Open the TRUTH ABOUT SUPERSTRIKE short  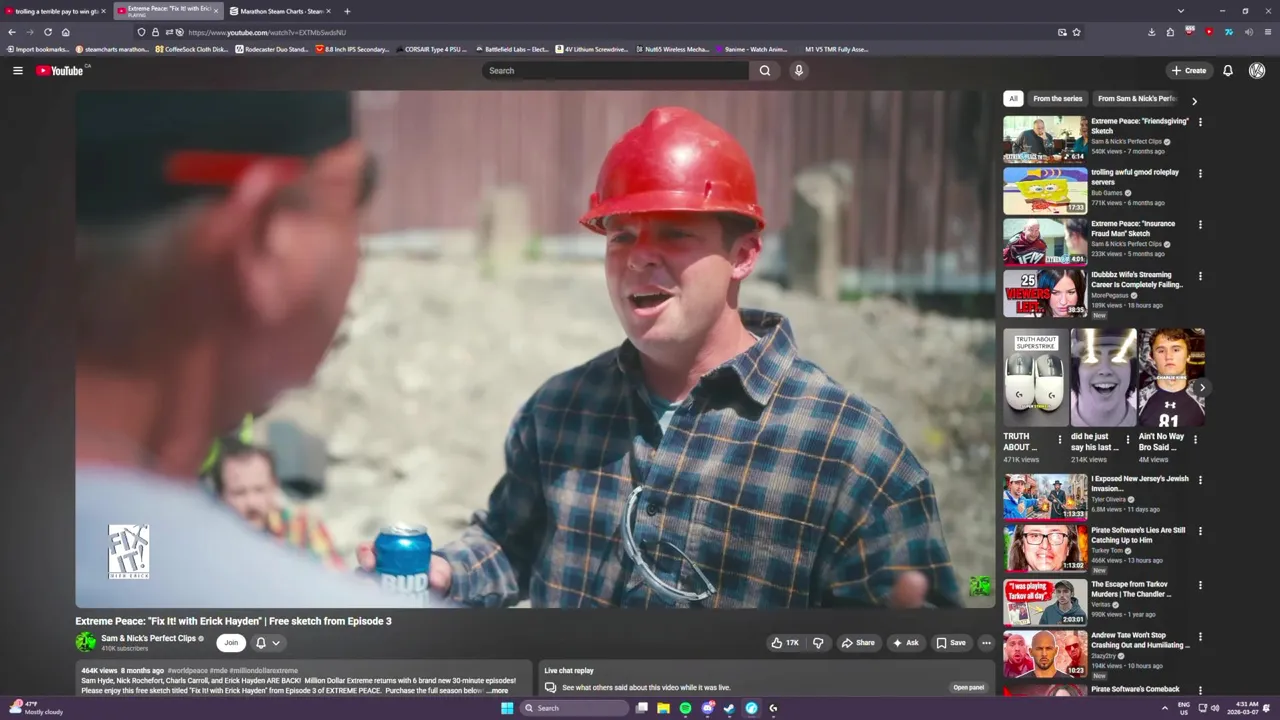(x=1035, y=378)
